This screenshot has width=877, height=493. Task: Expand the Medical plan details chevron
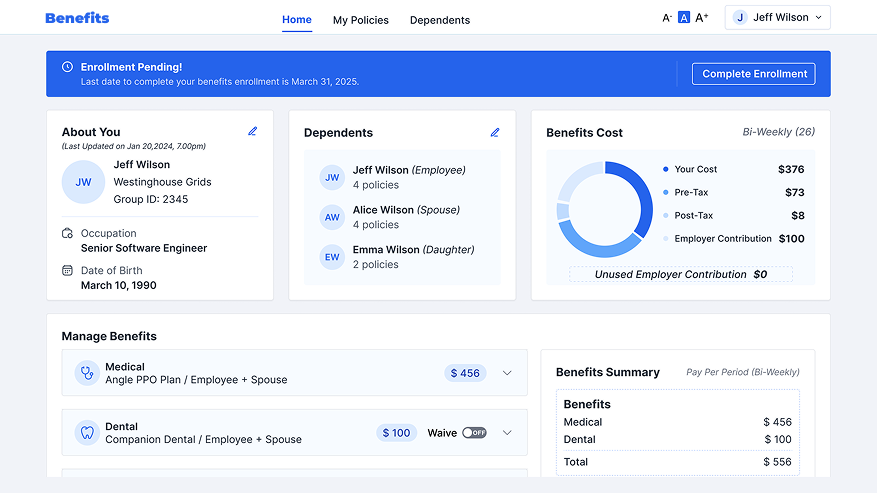click(x=507, y=373)
